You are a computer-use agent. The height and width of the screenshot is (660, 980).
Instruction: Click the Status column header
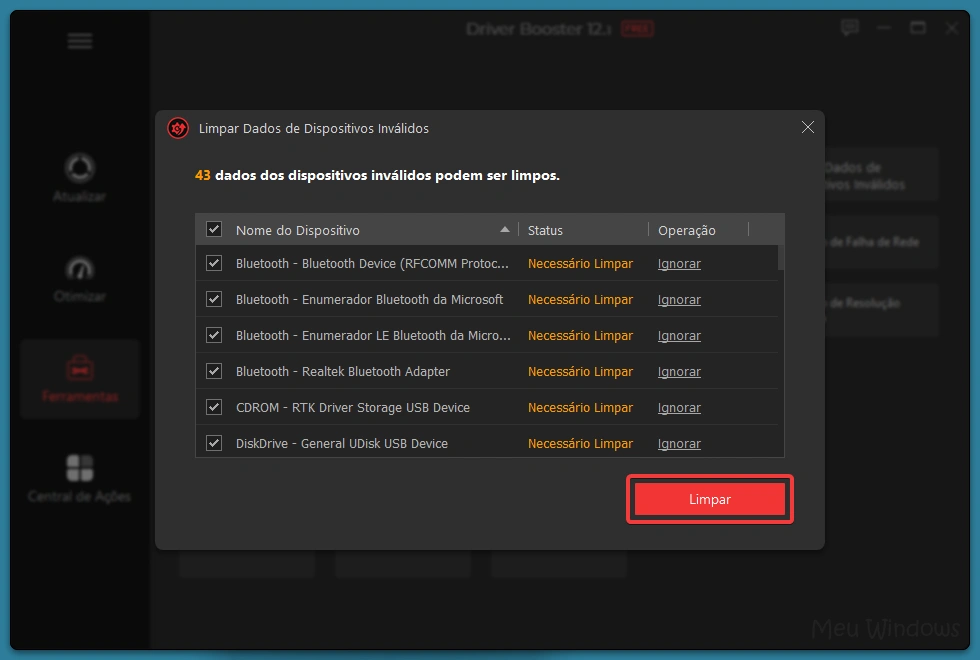point(545,229)
